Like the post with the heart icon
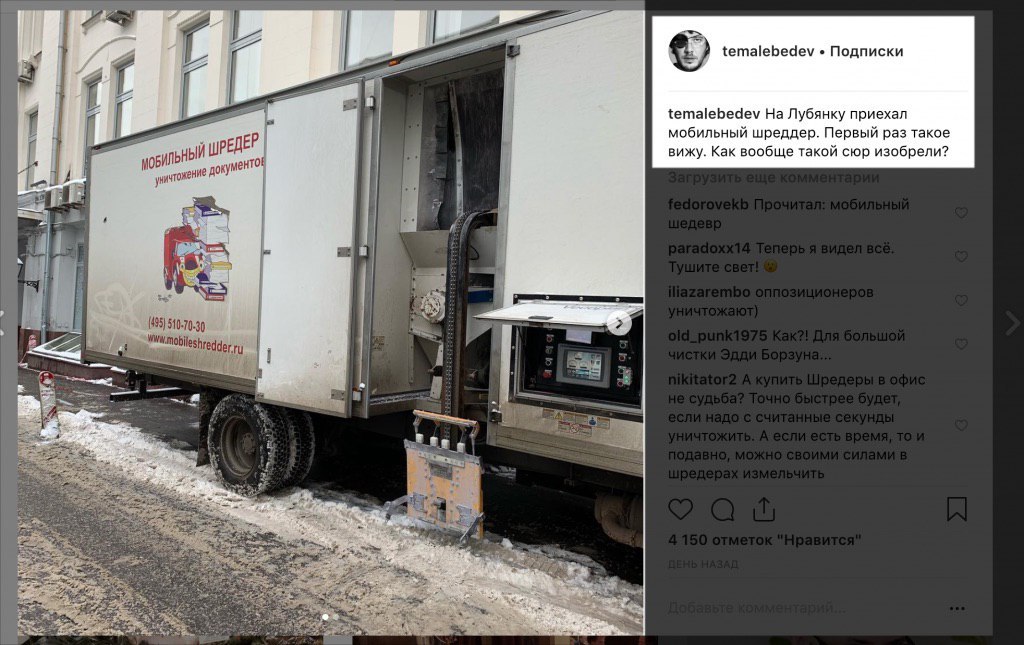The image size is (1024, 645). 680,509
